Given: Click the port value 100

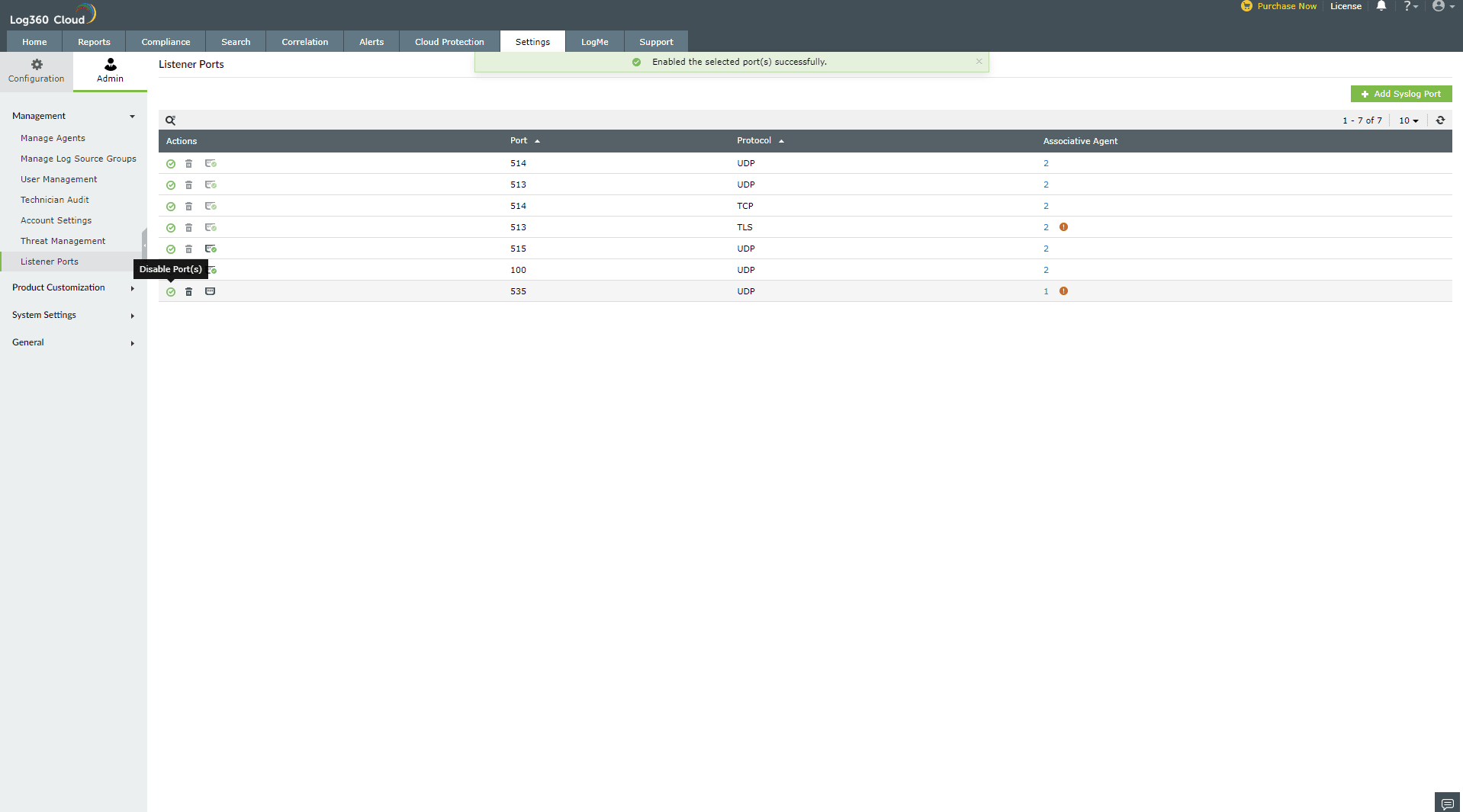Looking at the screenshot, I should pos(518,270).
